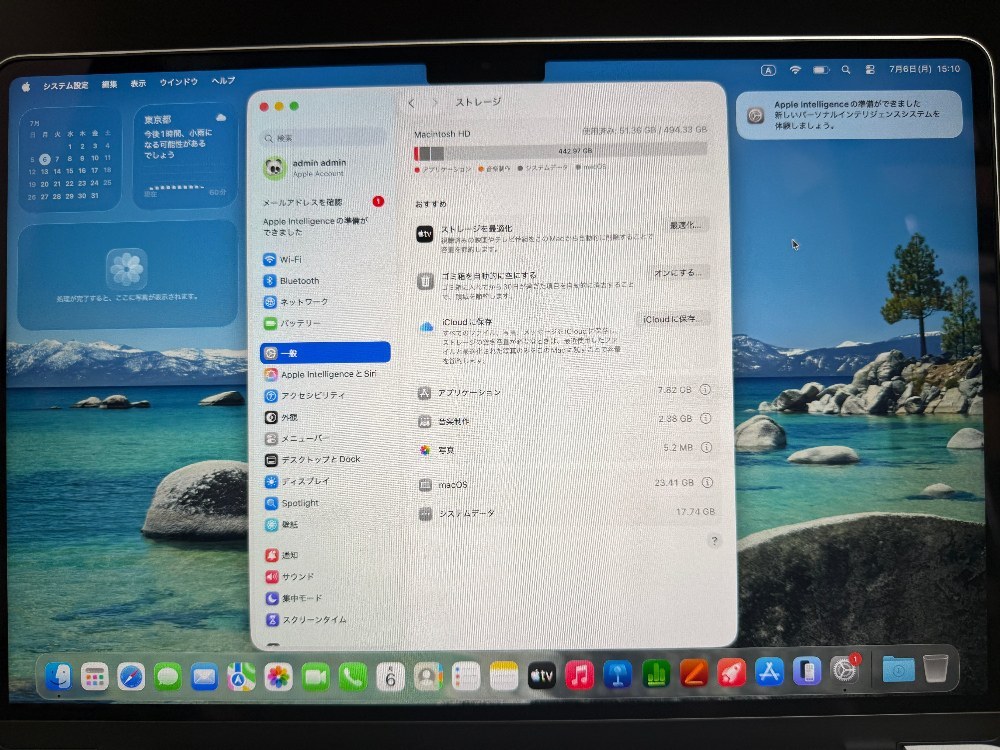Image resolution: width=1000 pixels, height=750 pixels.
Task: Open Messages app in the Dock
Action: point(168,677)
